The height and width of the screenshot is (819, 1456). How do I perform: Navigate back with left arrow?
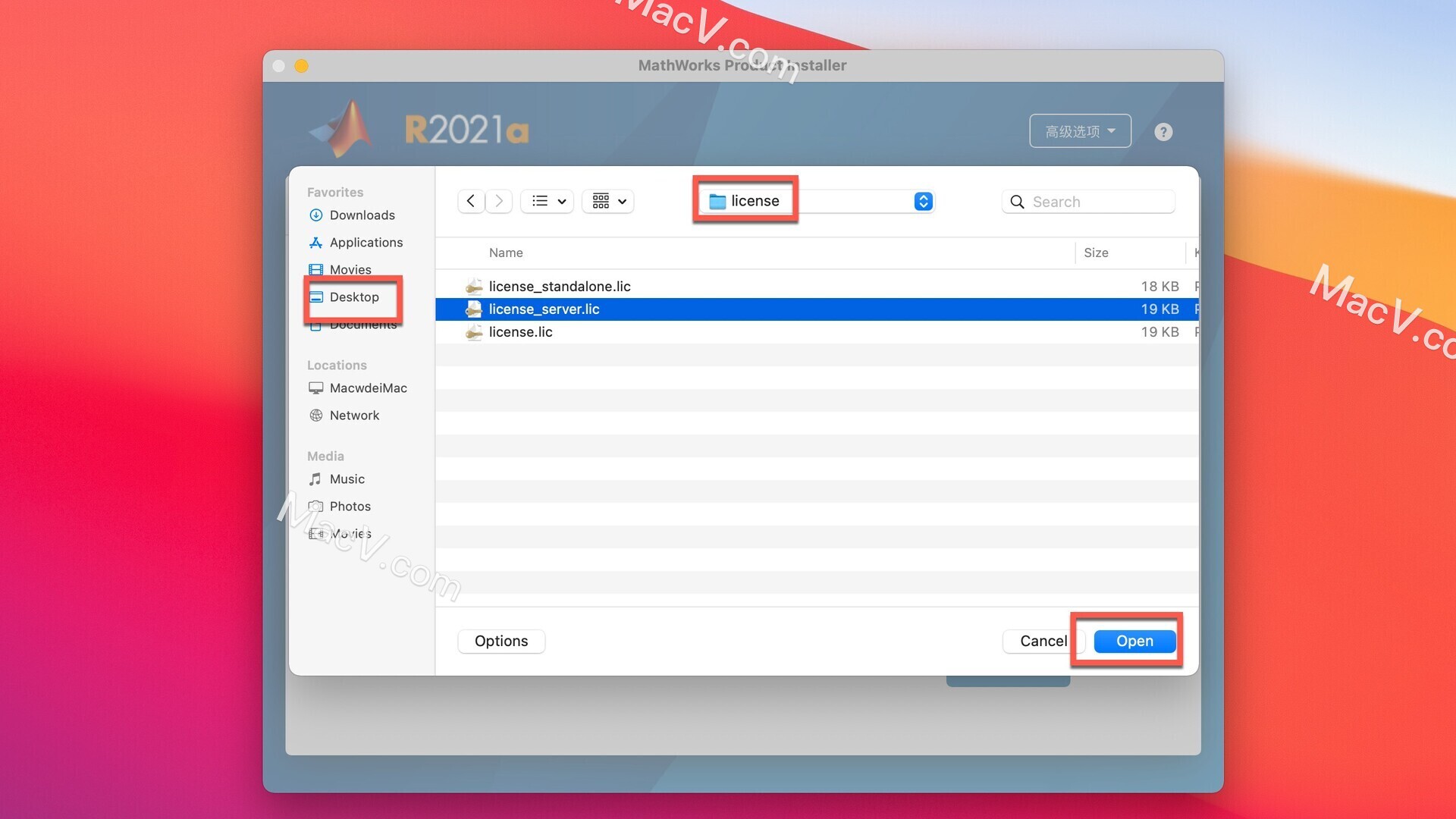point(470,200)
